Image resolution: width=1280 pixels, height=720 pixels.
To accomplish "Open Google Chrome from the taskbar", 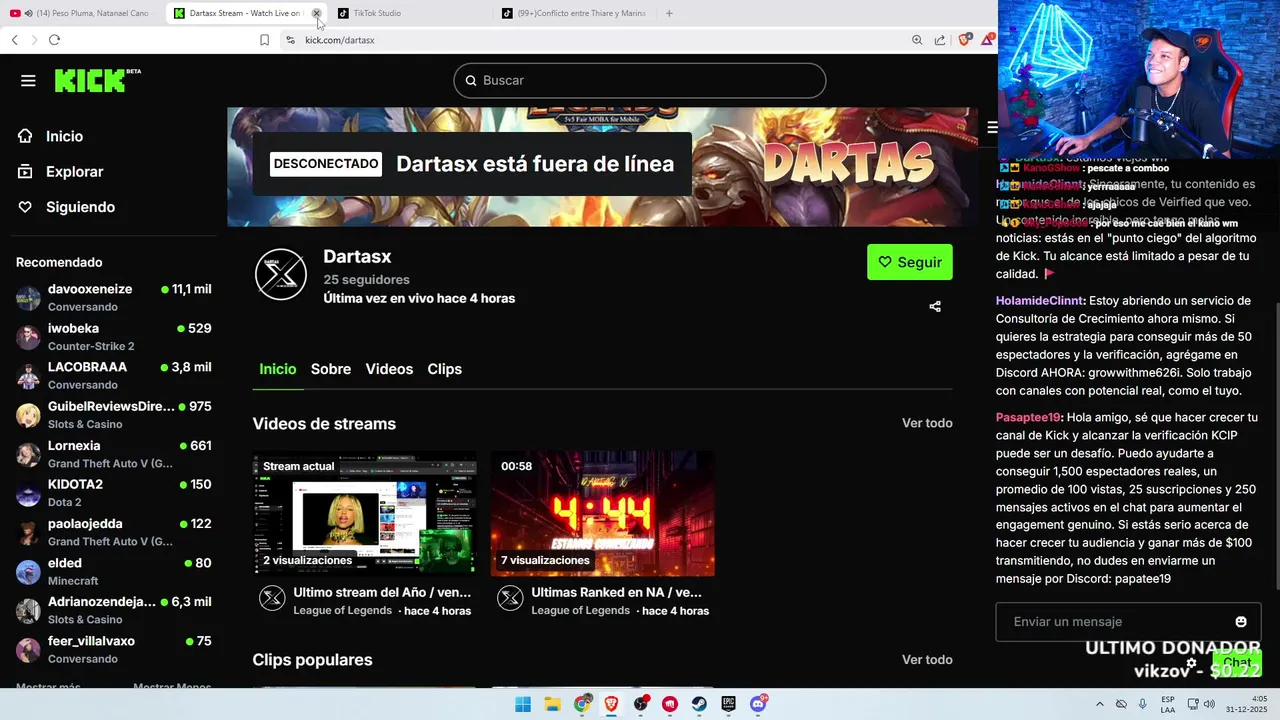I will click(x=582, y=704).
